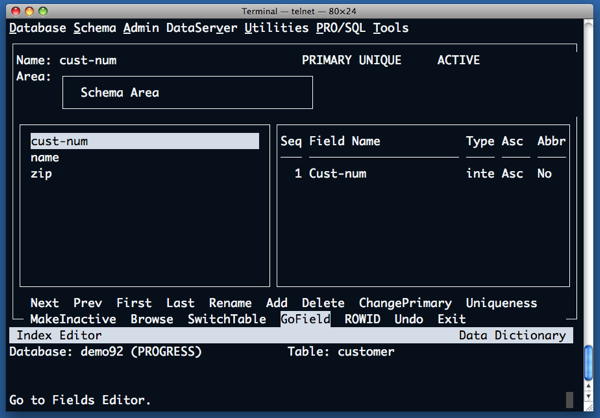Open the Utilities menu

(276, 28)
